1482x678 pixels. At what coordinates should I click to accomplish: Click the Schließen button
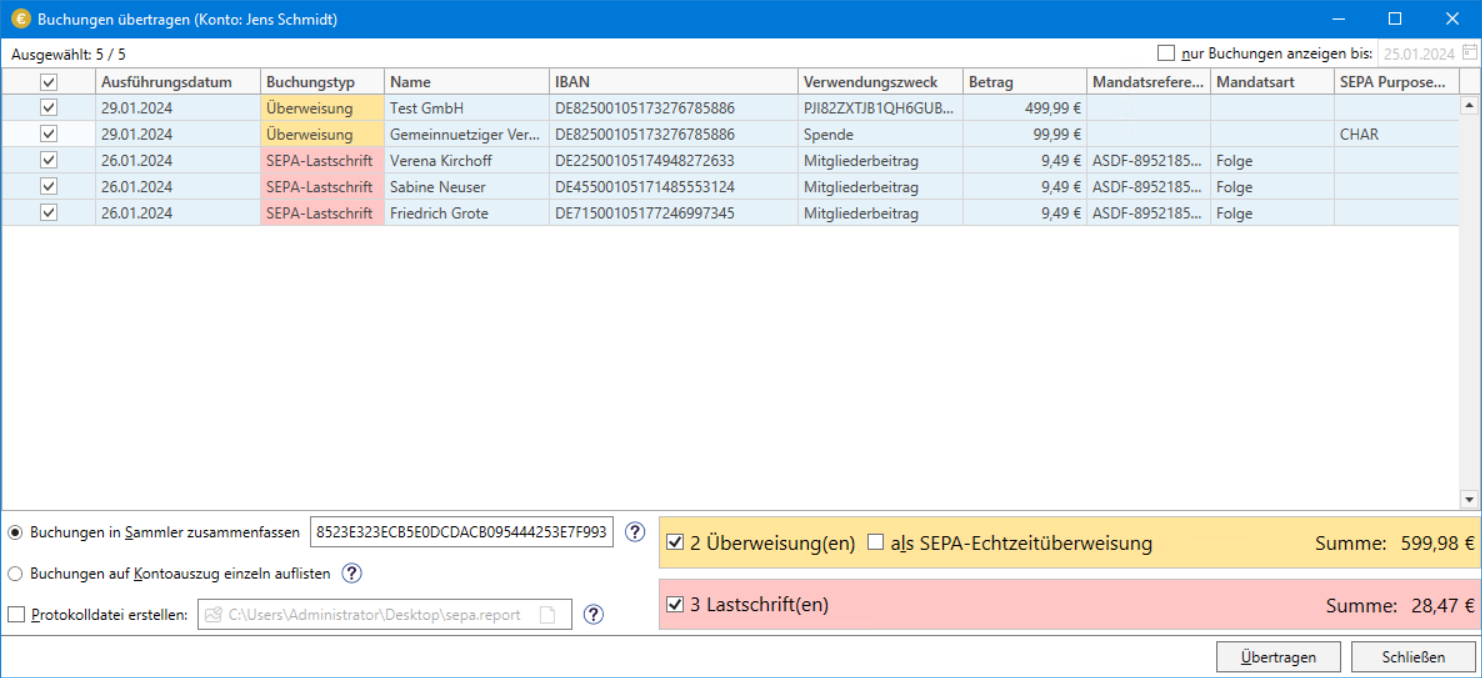(x=1413, y=657)
